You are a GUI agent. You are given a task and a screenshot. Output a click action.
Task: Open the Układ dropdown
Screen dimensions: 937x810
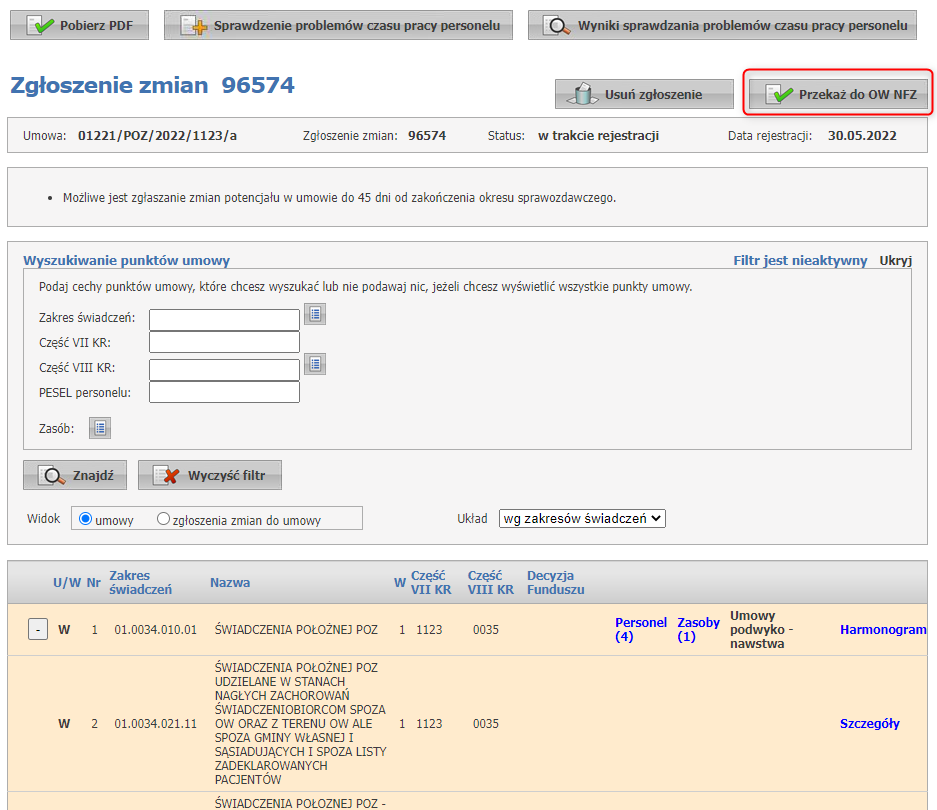pos(582,519)
